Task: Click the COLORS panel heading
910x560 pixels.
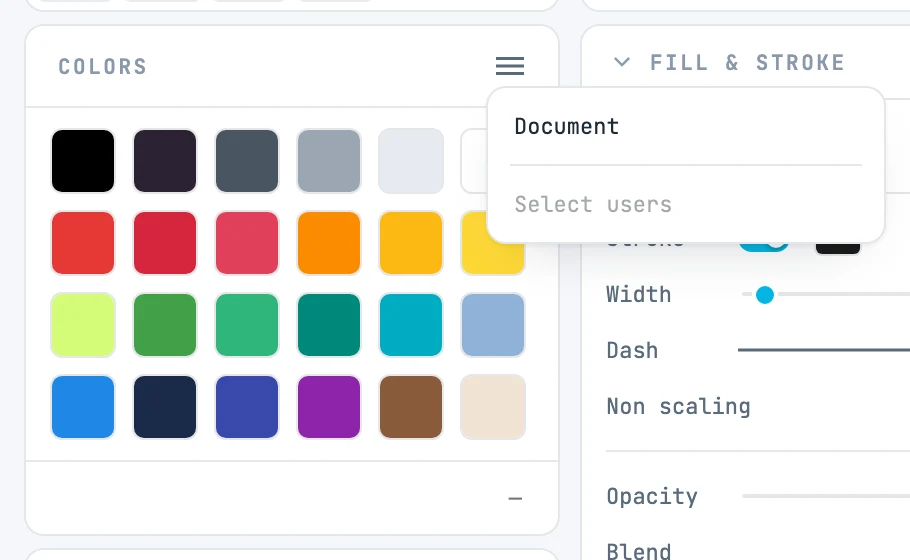Action: (x=103, y=66)
